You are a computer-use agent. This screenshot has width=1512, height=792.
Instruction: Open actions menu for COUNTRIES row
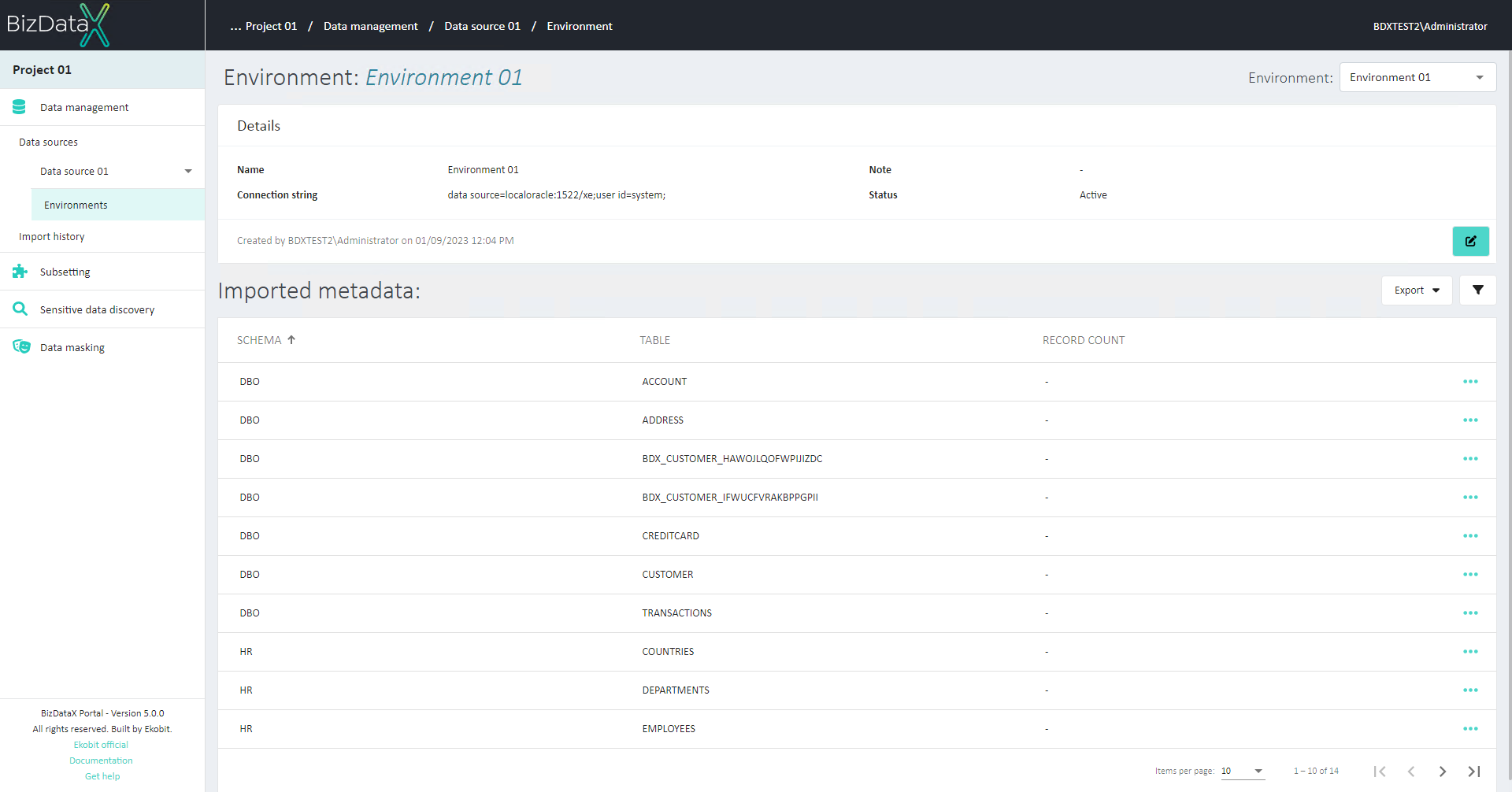pyautogui.click(x=1470, y=652)
